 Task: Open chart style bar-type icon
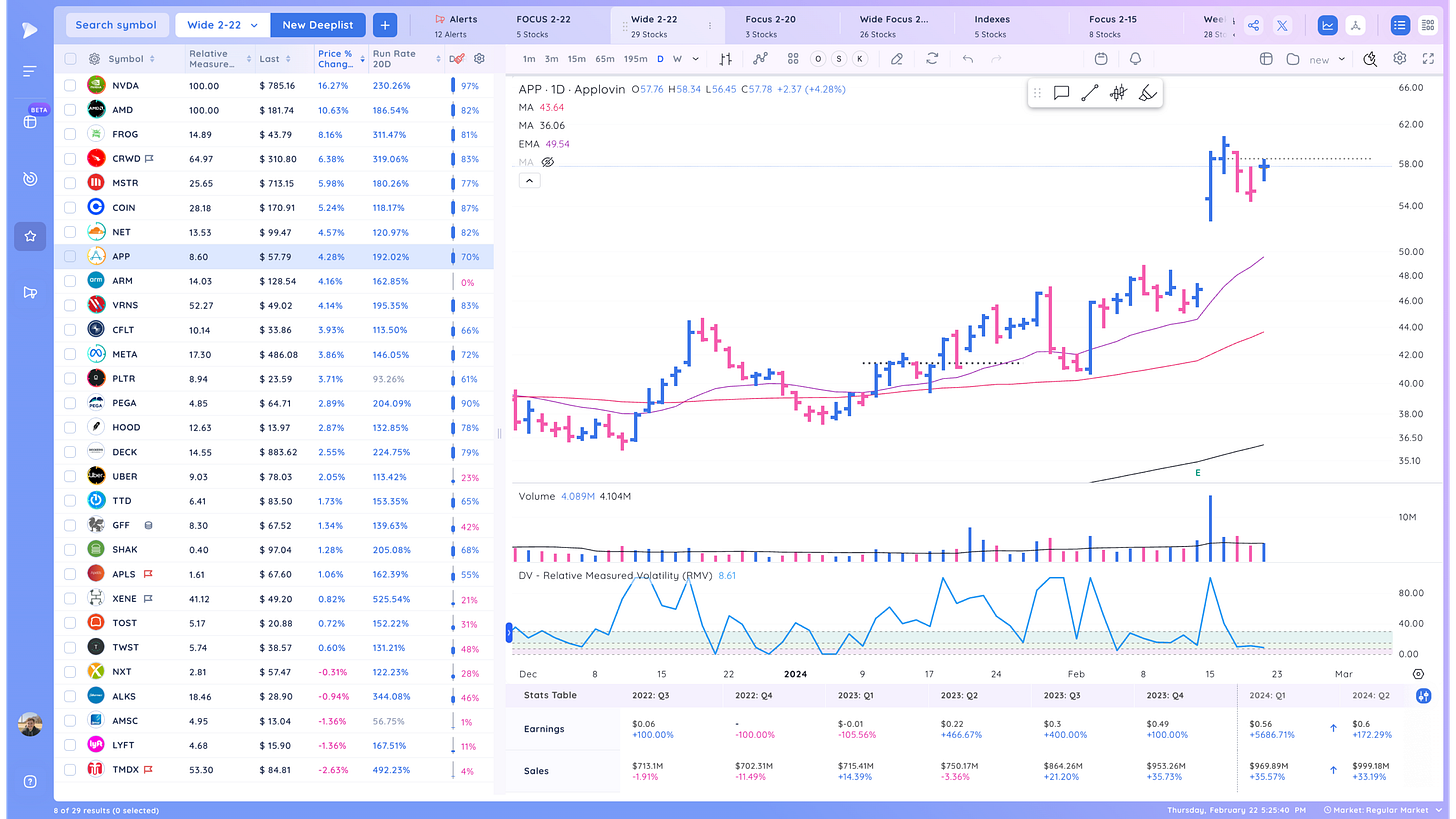726,59
